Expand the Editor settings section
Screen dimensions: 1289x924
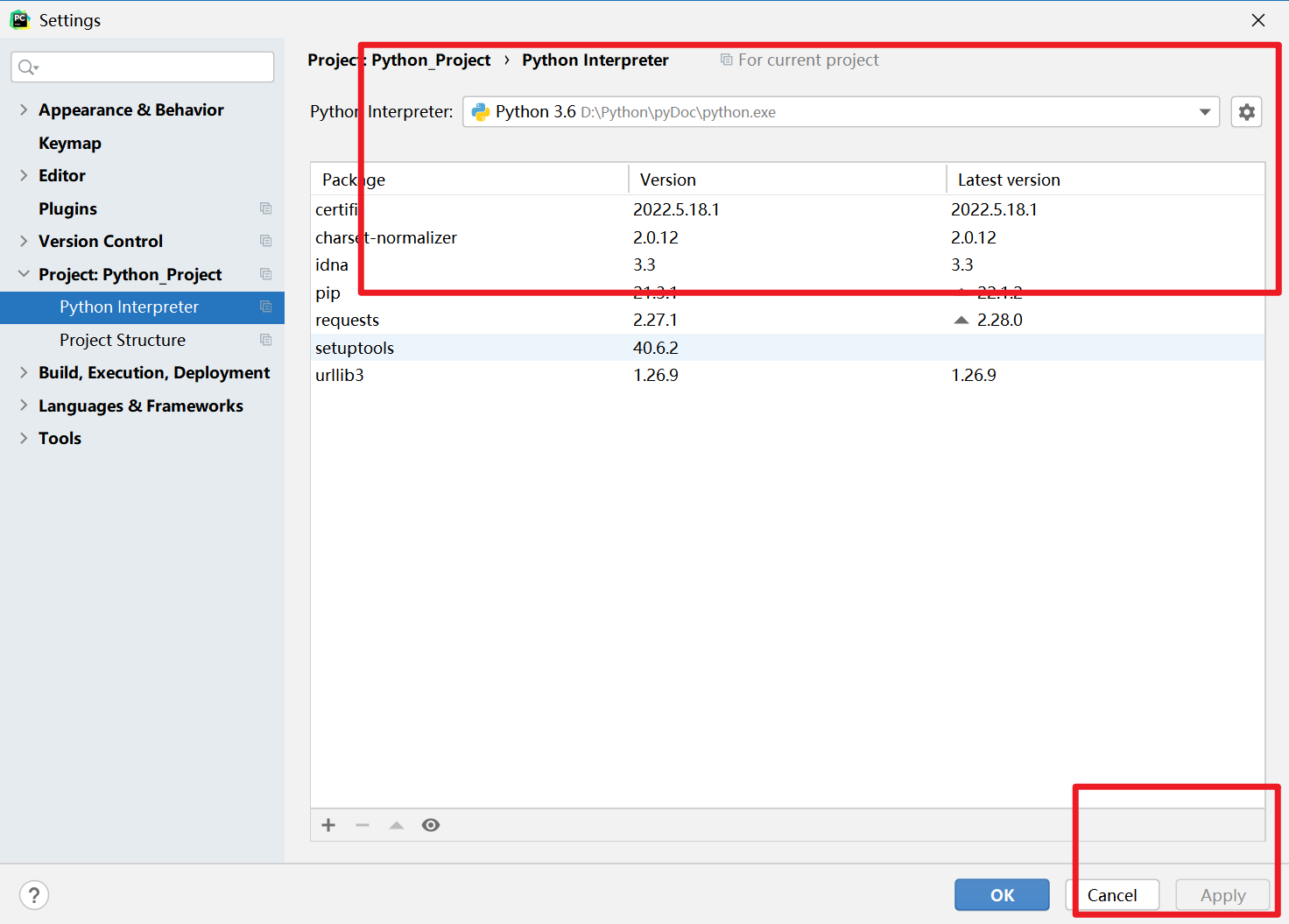coord(24,175)
